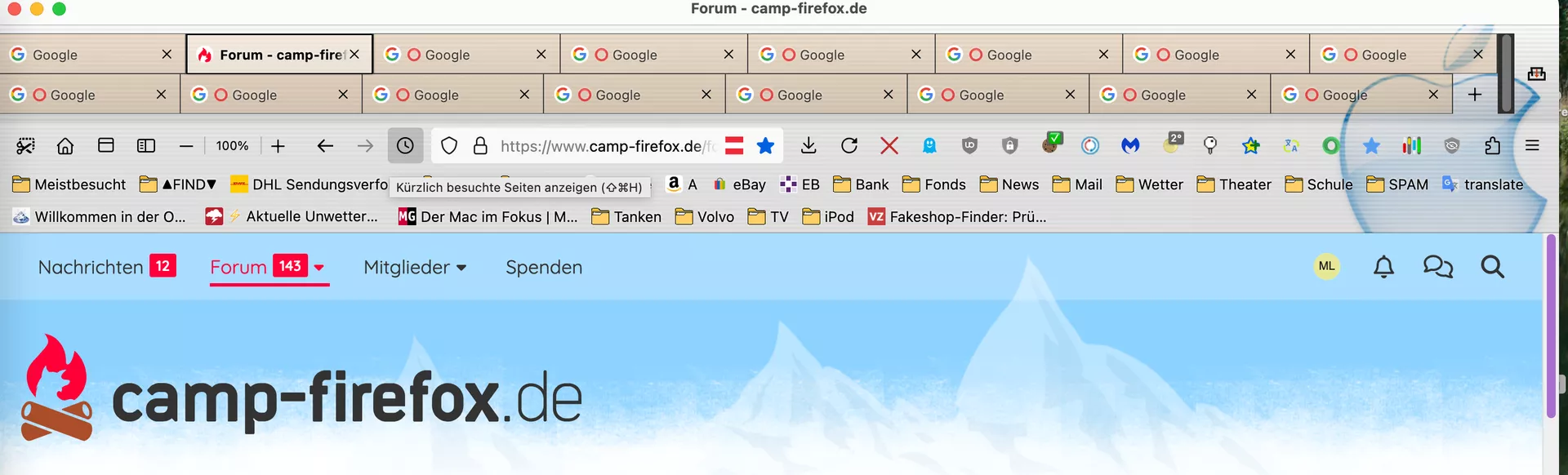Expand the Mail bookmarks folder
The width and height of the screenshot is (1568, 475).
pos(1077,184)
